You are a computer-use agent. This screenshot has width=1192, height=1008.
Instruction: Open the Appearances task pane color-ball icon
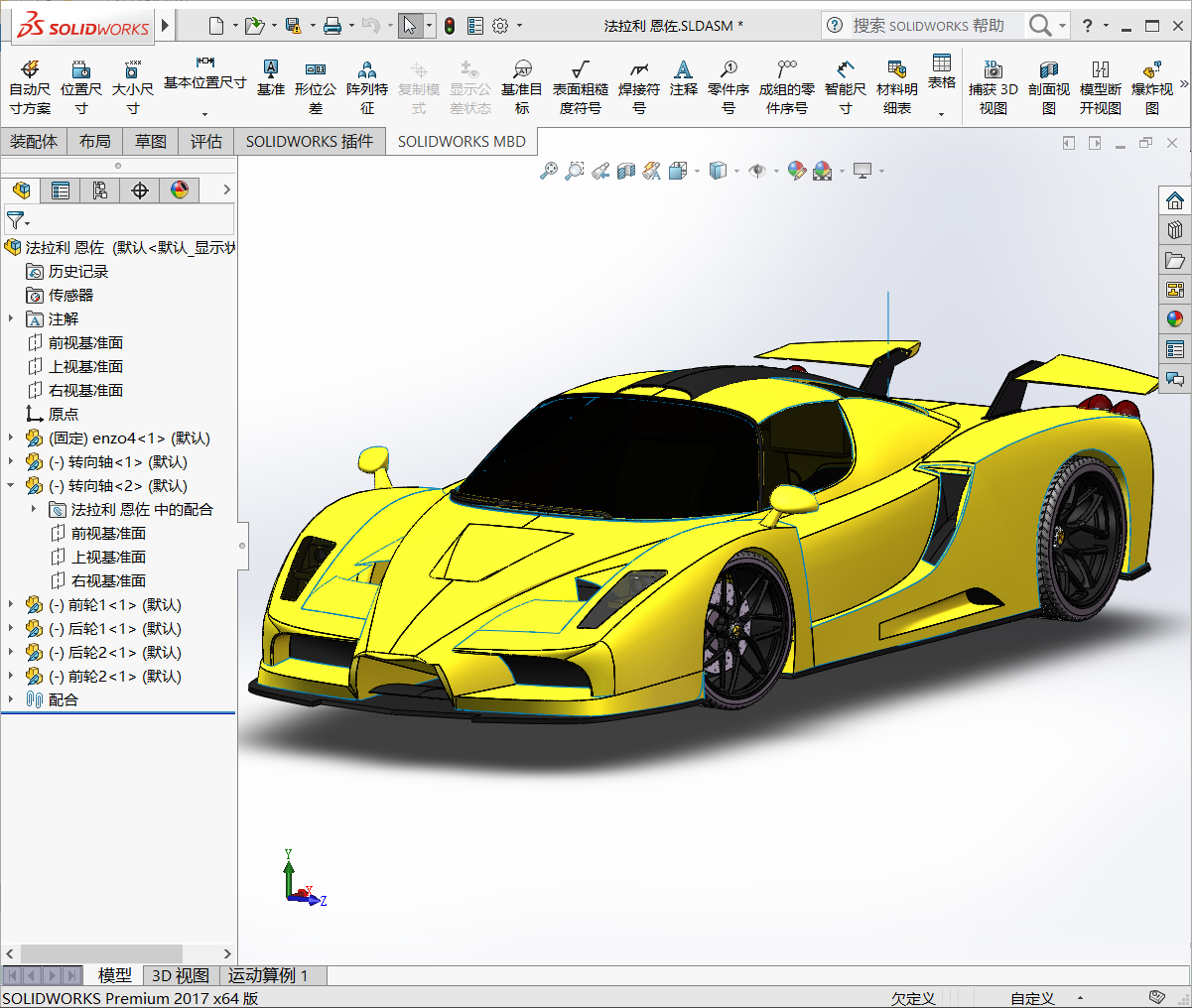[1175, 318]
